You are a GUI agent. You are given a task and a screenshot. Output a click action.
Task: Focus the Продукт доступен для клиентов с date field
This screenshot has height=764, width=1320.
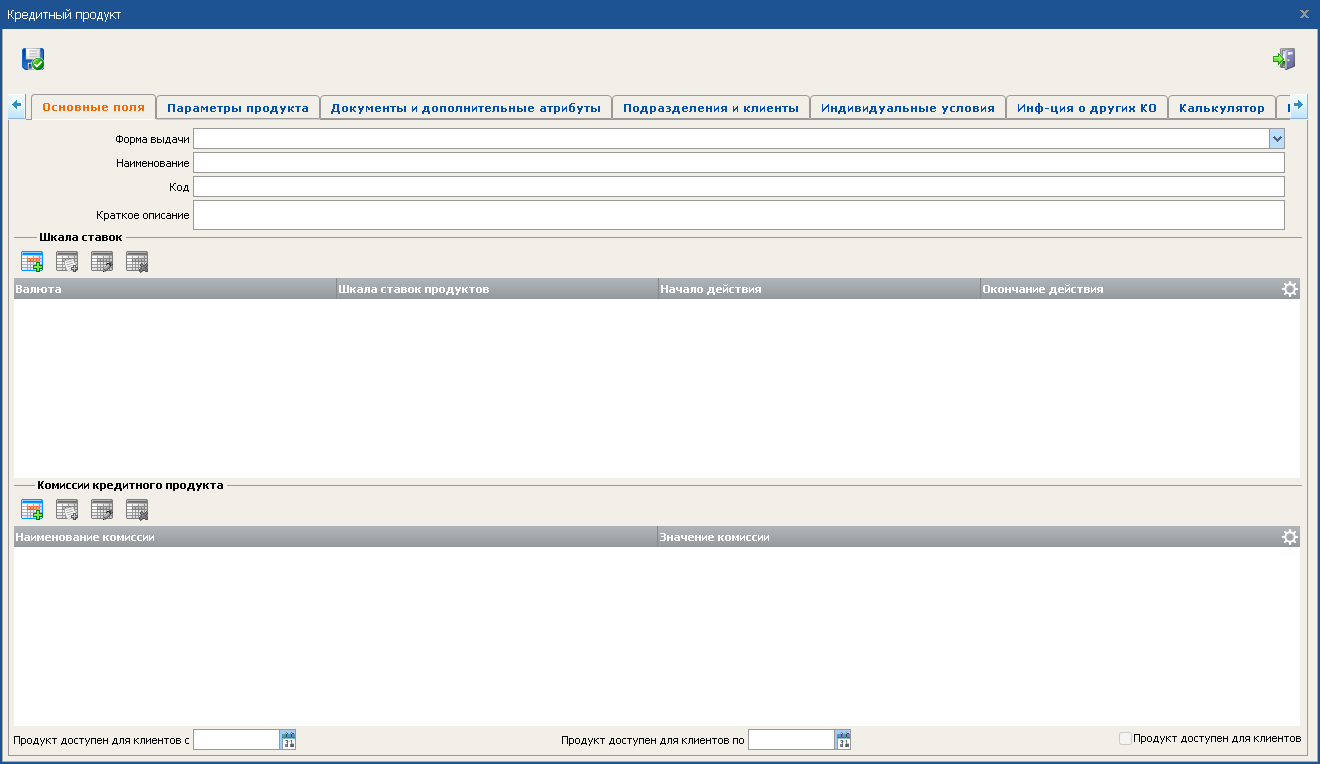point(236,740)
